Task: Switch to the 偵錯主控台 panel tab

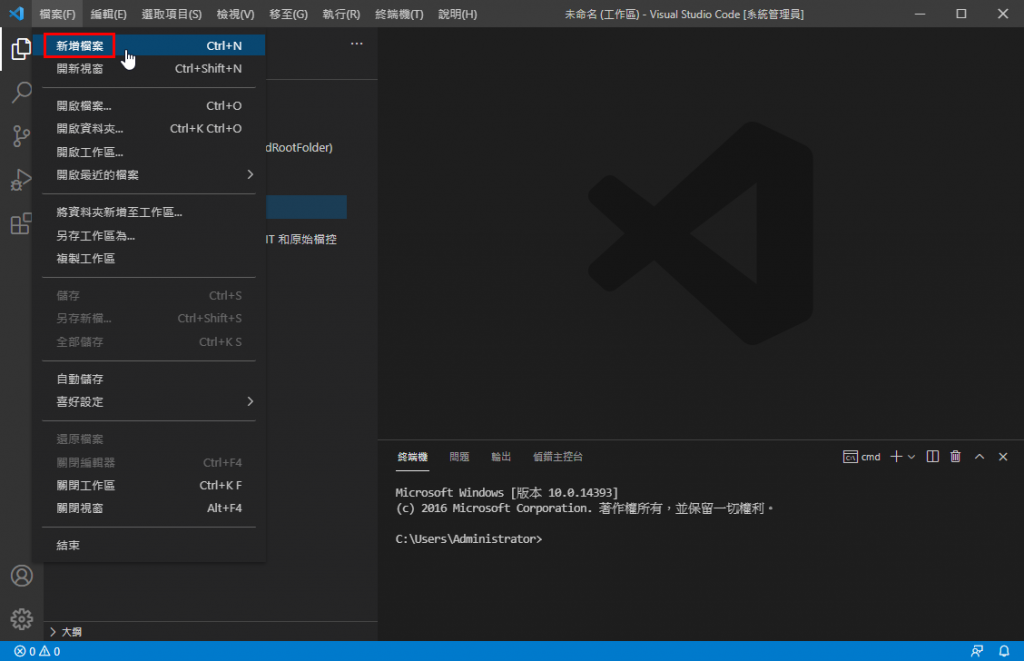Action: [558, 457]
